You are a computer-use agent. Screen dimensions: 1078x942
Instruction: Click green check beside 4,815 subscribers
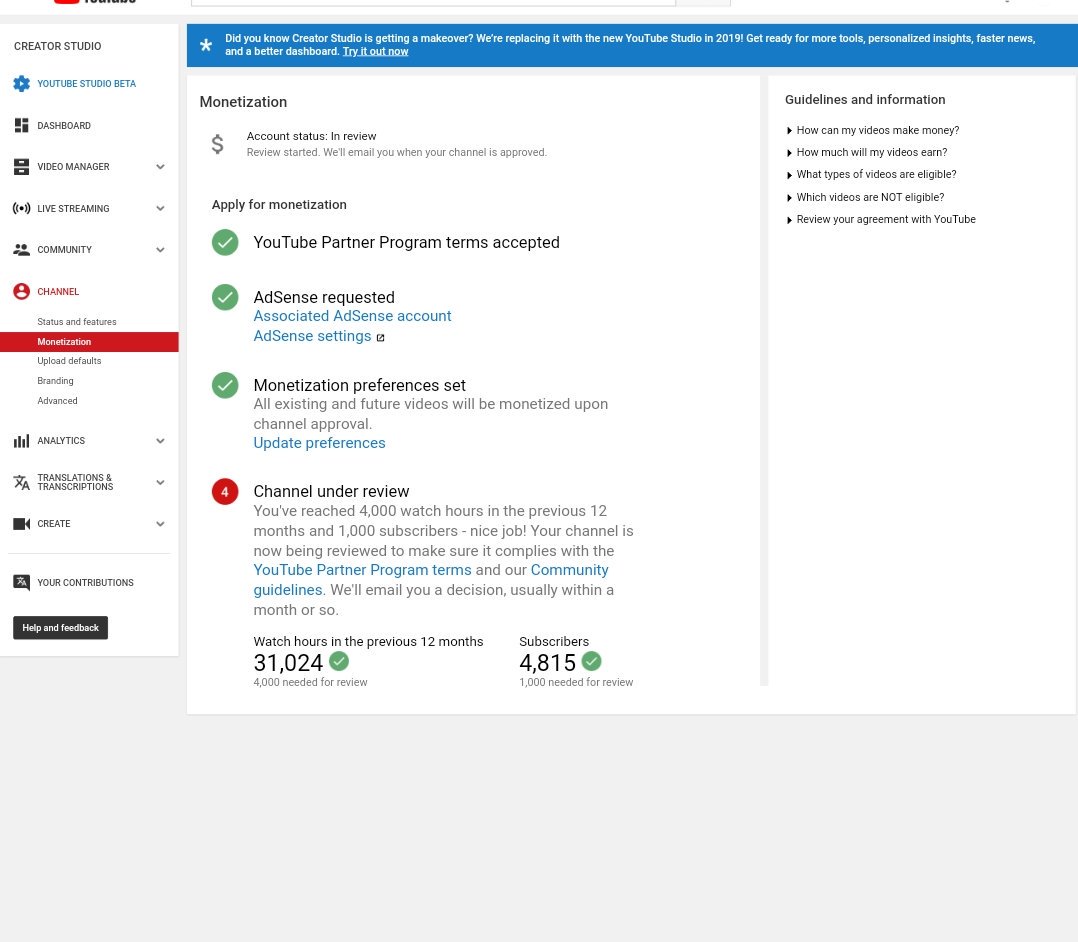point(591,661)
